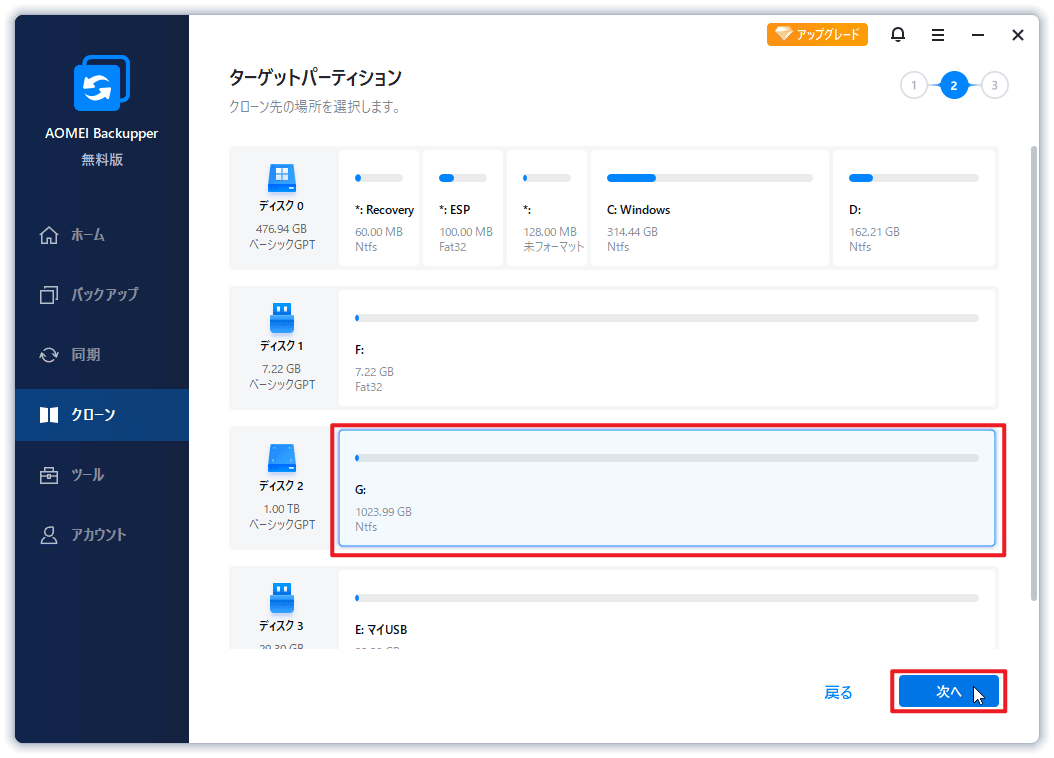Select the *: Recovery 60.00 MB partition
Screen dimensions: 1054x758
coord(379,208)
